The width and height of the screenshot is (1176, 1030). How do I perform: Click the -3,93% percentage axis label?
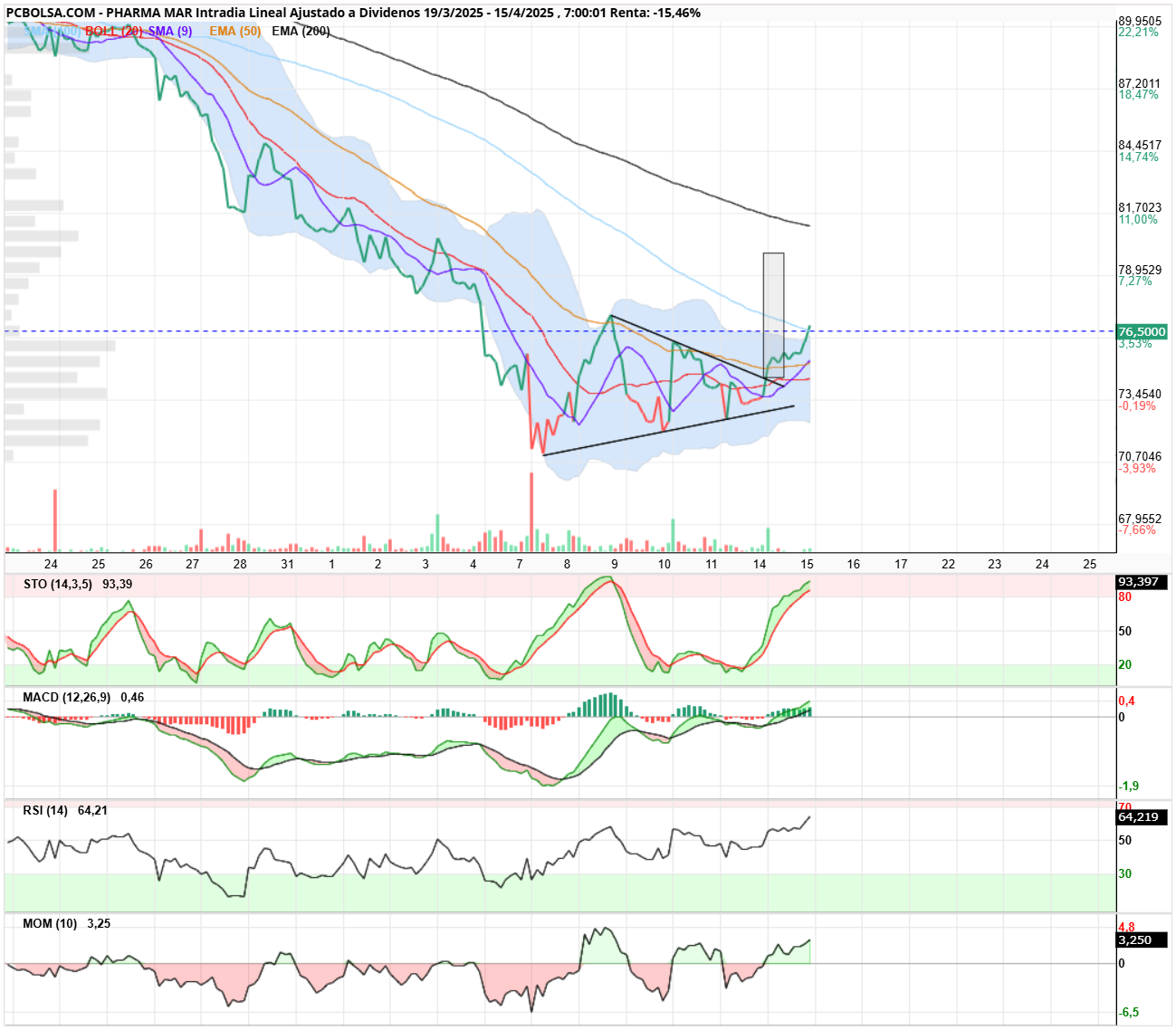pos(1137,468)
